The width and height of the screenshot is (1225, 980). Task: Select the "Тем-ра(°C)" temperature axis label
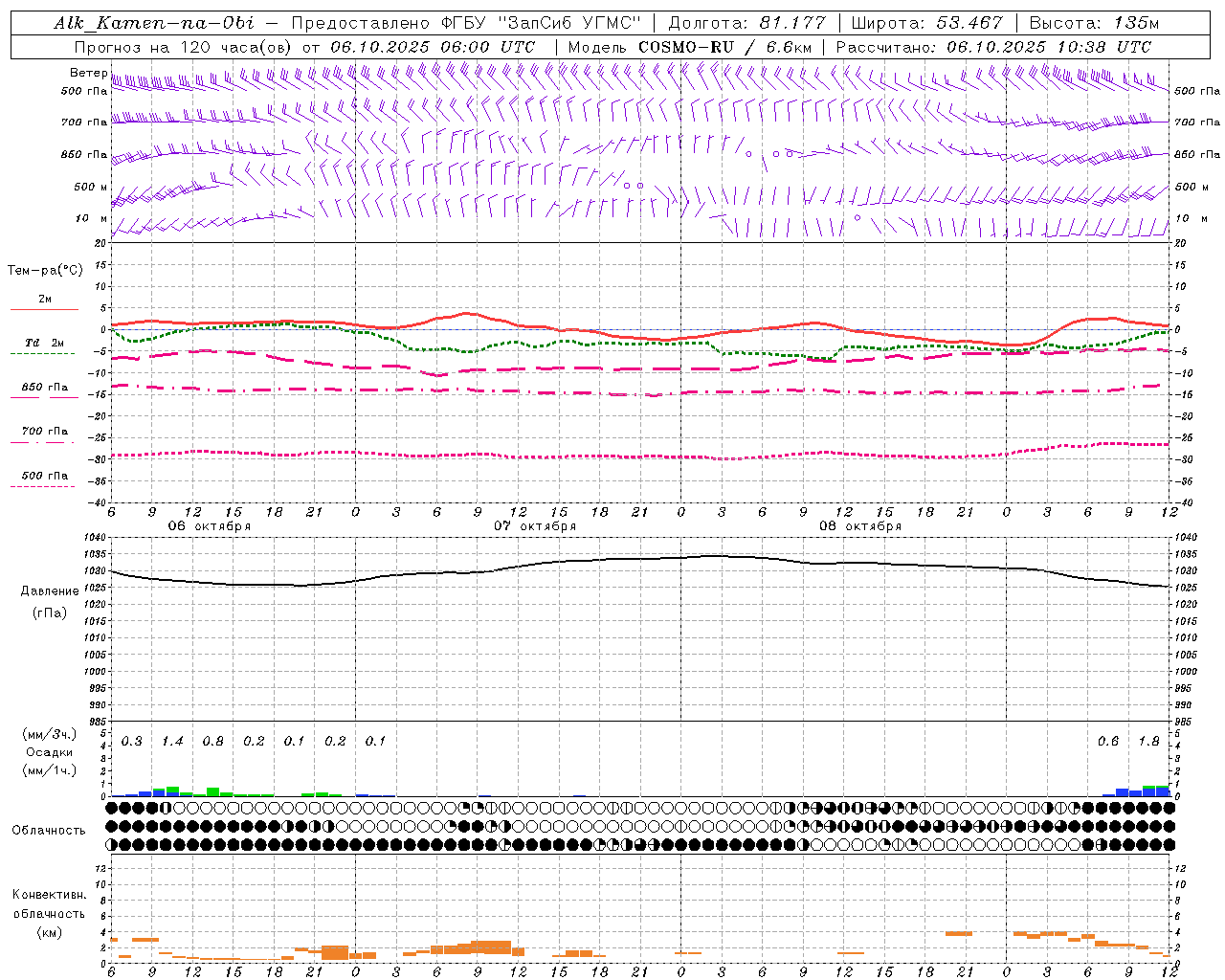pyautogui.click(x=45, y=271)
